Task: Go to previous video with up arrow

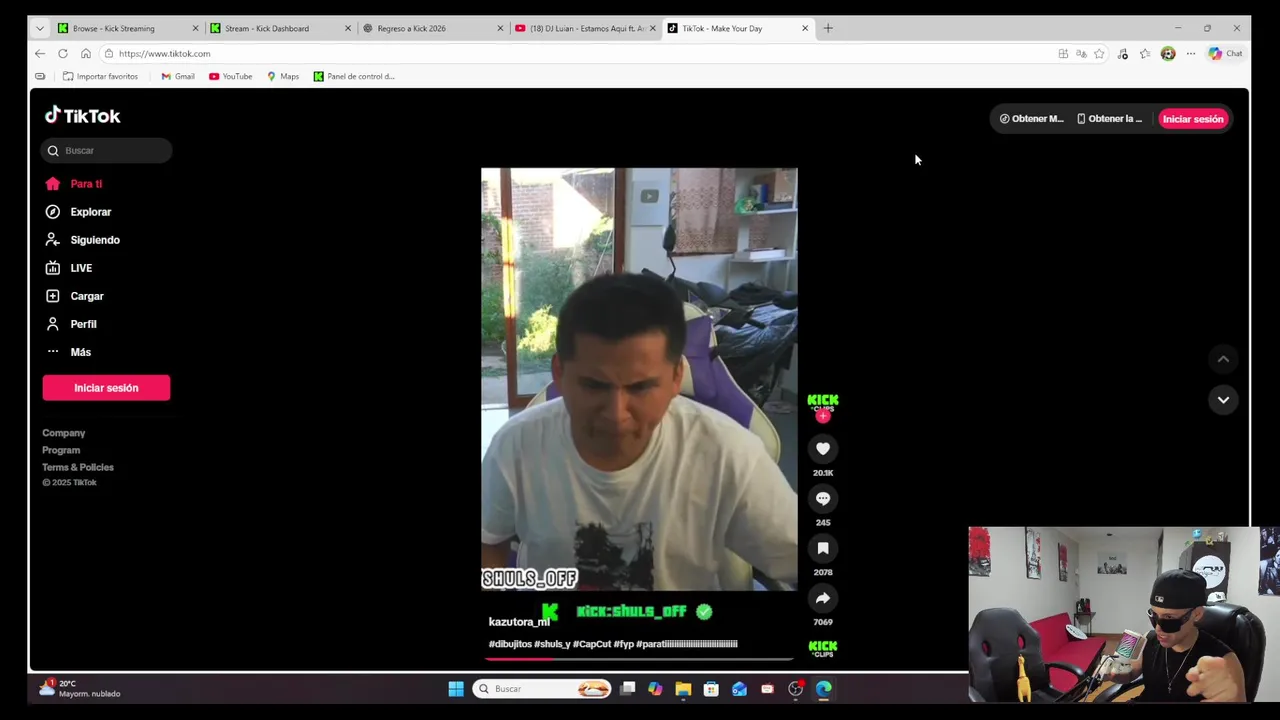Action: [x=1223, y=359]
